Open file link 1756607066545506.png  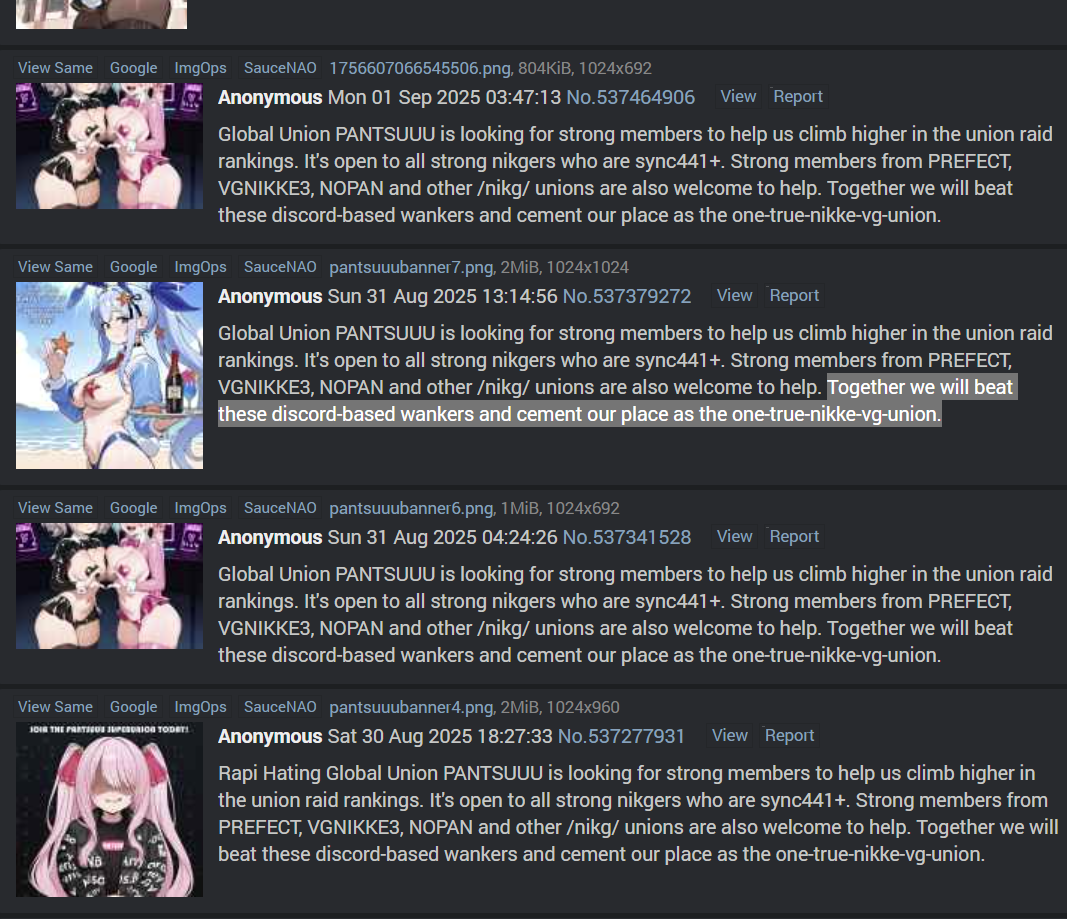click(420, 68)
